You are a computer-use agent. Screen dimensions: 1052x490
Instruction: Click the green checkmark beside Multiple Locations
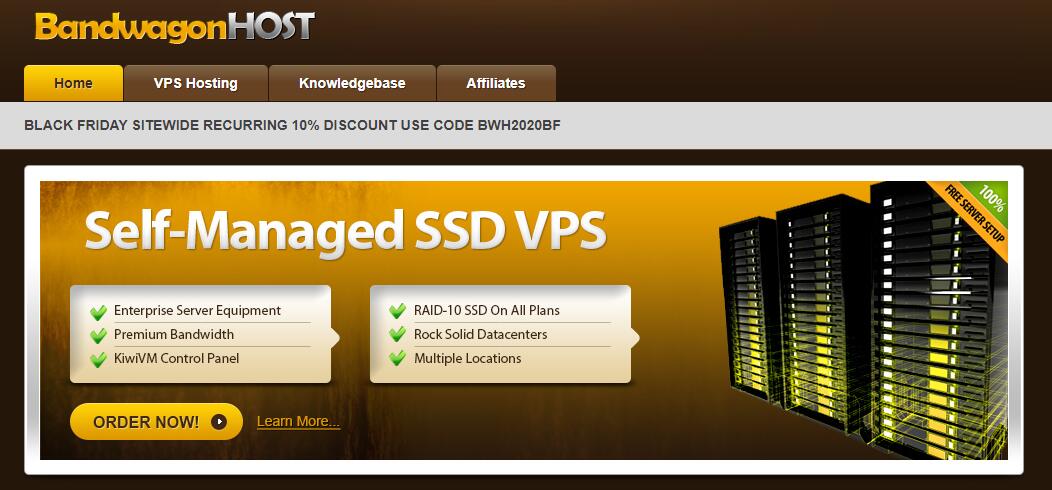pyautogui.click(x=398, y=358)
